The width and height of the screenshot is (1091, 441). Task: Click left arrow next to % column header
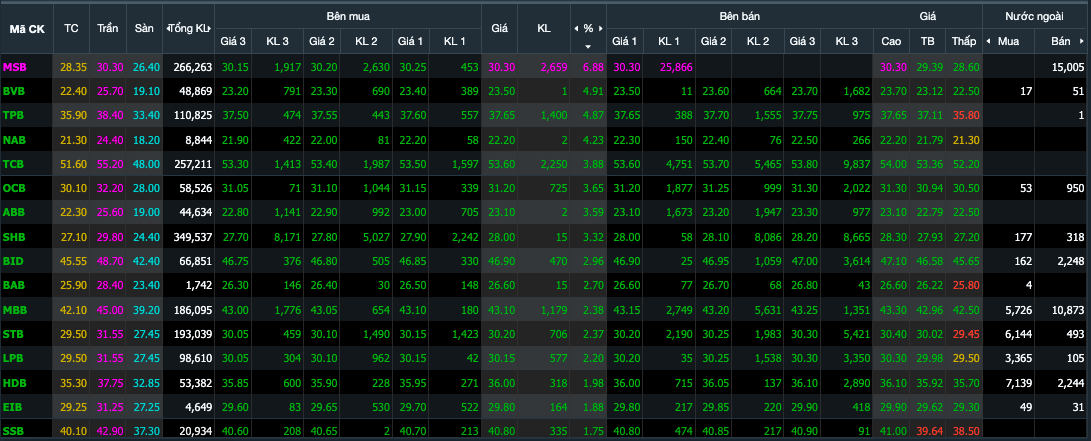(x=577, y=29)
